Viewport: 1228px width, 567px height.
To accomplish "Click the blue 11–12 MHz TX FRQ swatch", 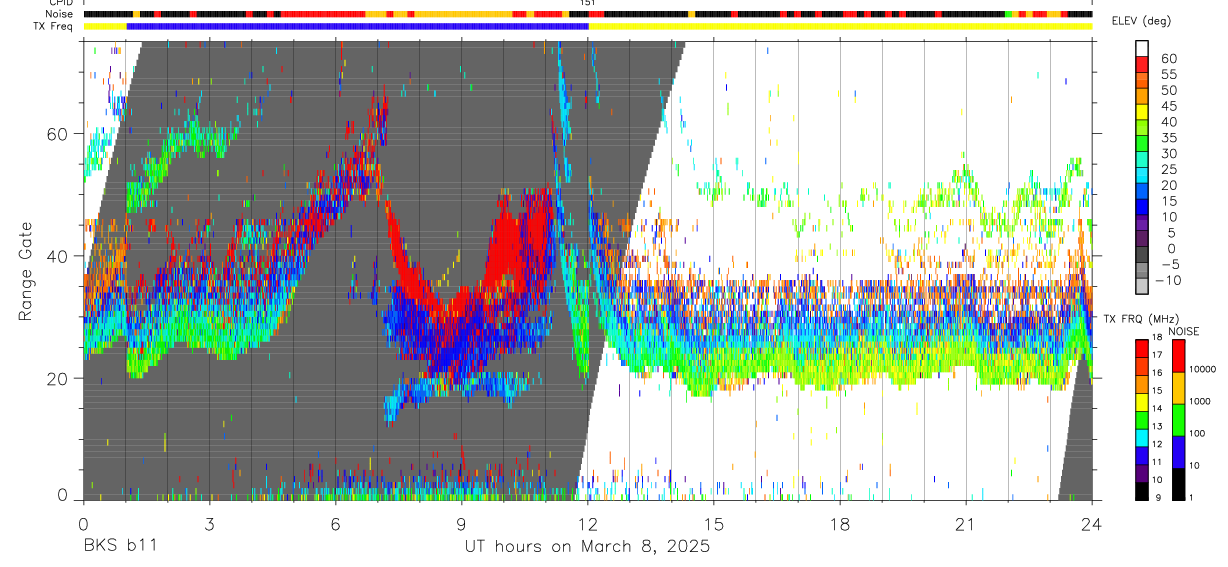I will click(1142, 455).
